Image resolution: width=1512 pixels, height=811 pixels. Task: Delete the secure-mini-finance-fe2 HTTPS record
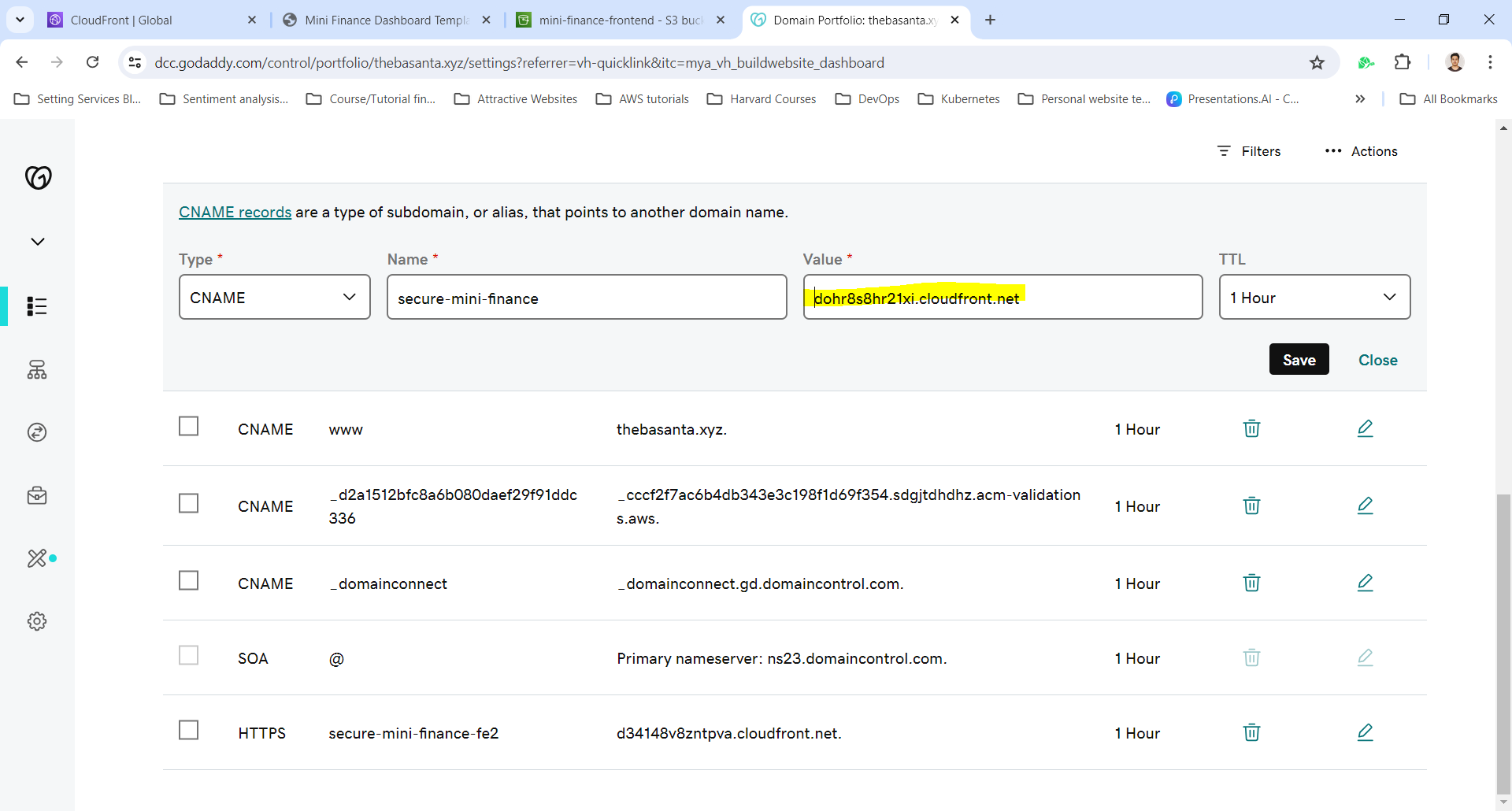coord(1251,732)
